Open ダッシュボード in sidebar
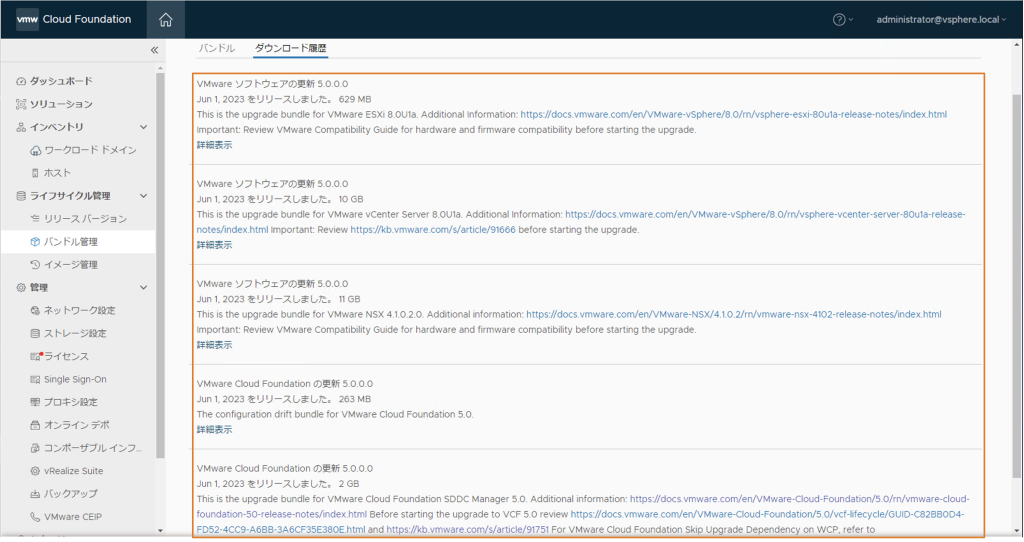 tap(61, 81)
